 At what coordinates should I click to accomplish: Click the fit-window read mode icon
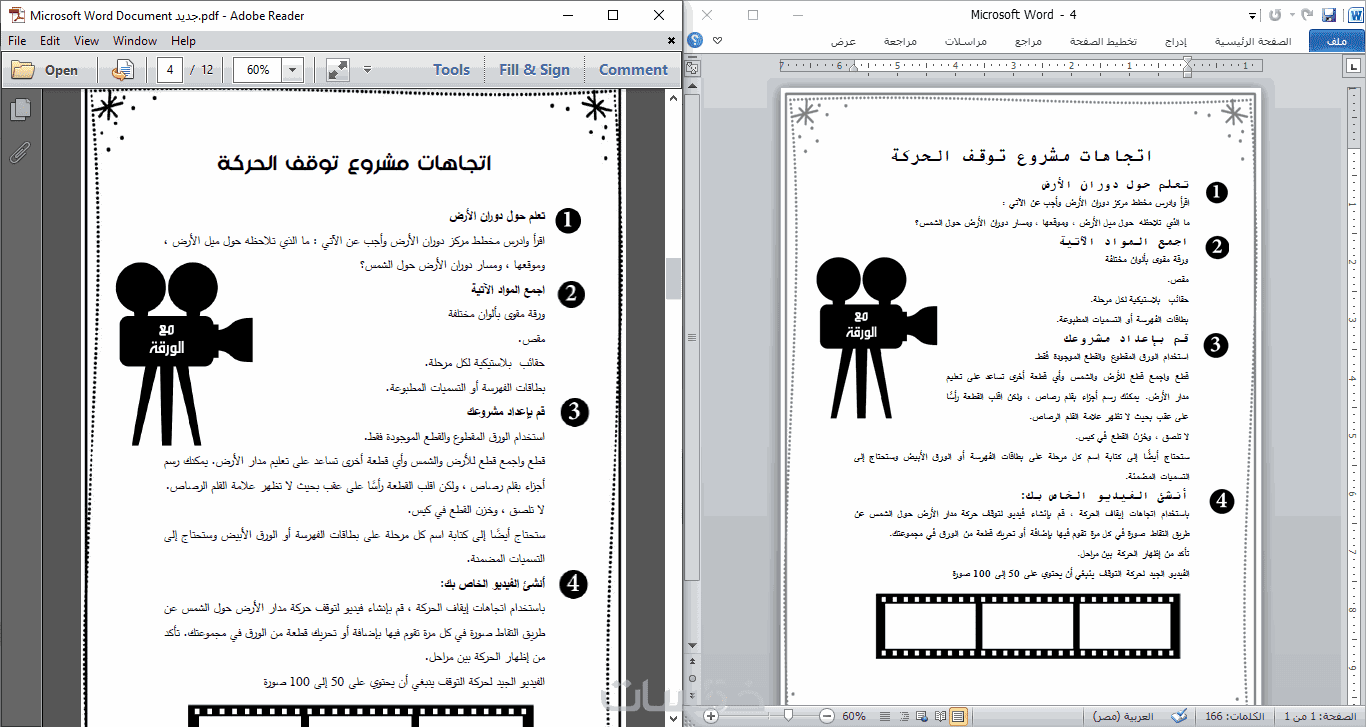338,70
